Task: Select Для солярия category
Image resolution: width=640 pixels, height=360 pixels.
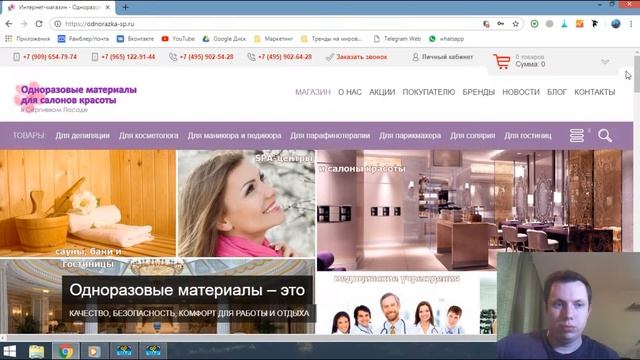Action: 473,135
